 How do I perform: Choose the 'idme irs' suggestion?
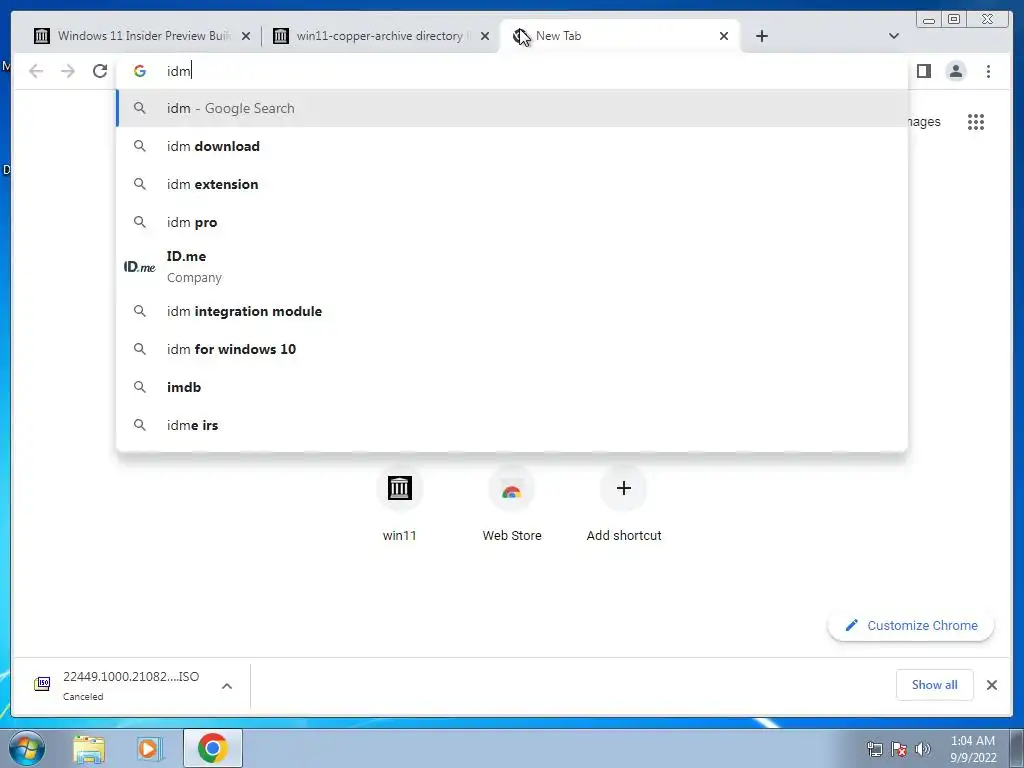512,424
